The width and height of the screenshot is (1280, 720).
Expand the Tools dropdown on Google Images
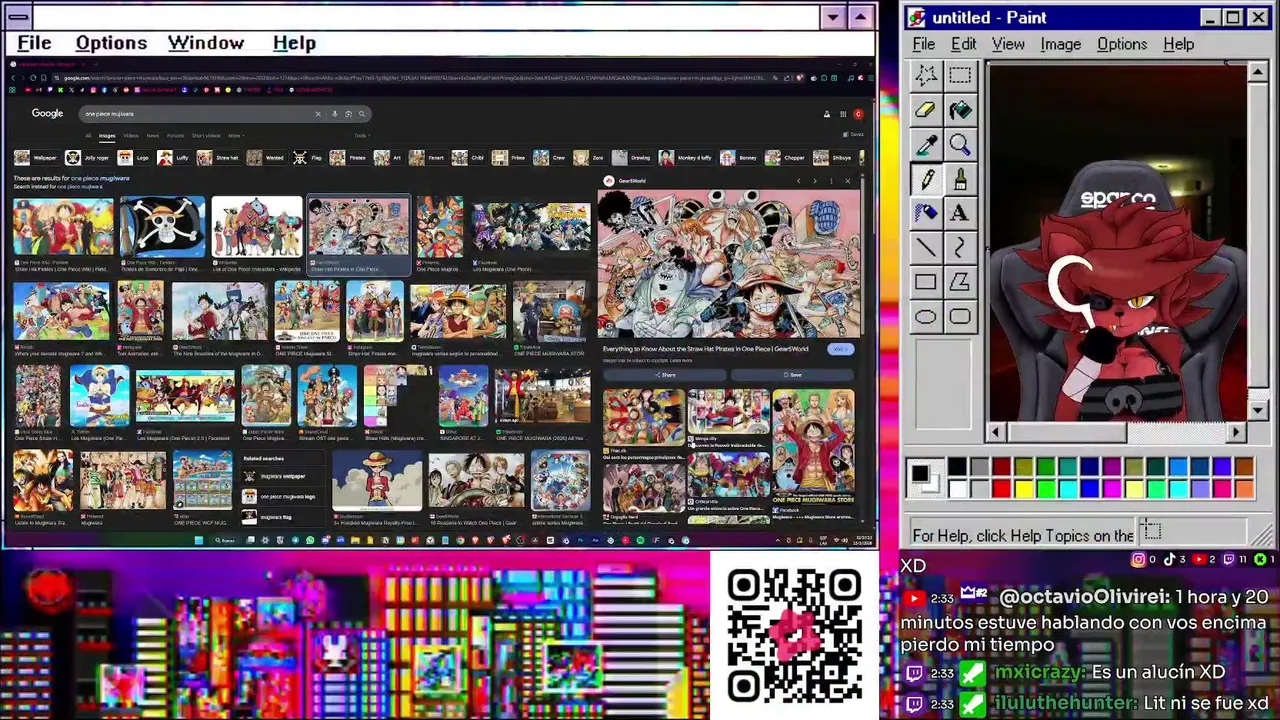[x=361, y=135]
